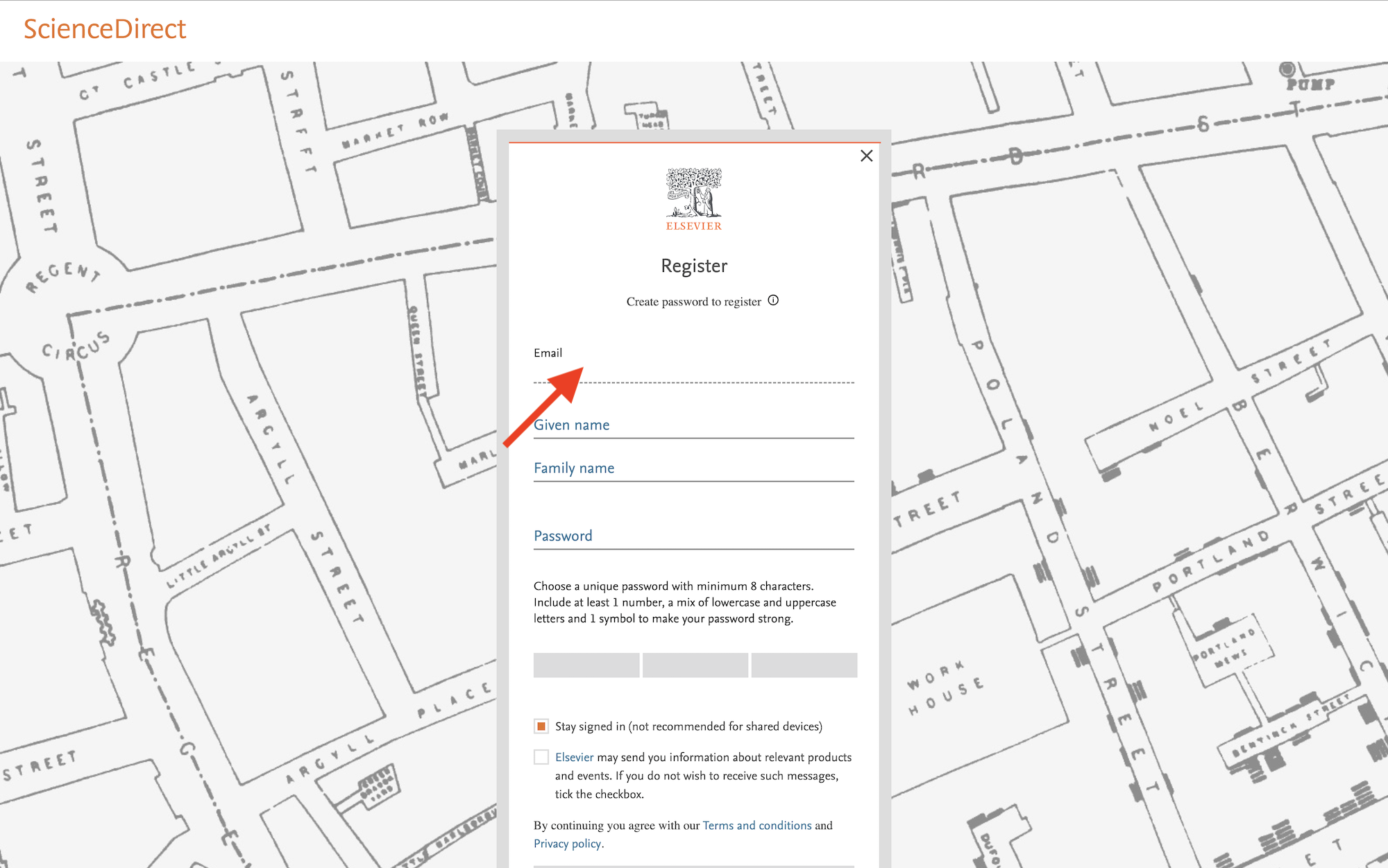The image size is (1388, 868).
Task: Open the Privacy policy link
Action: pyautogui.click(x=567, y=844)
